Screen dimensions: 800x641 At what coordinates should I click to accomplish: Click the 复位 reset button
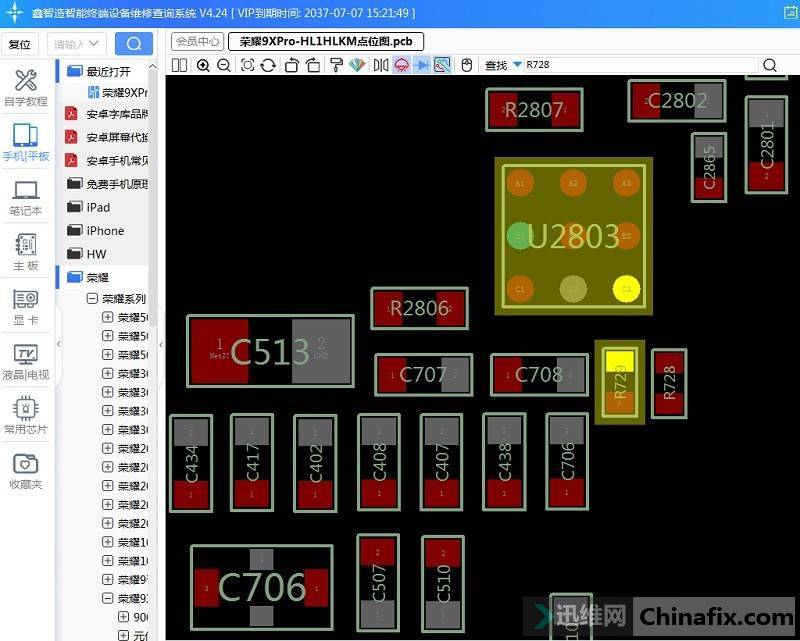pos(20,44)
